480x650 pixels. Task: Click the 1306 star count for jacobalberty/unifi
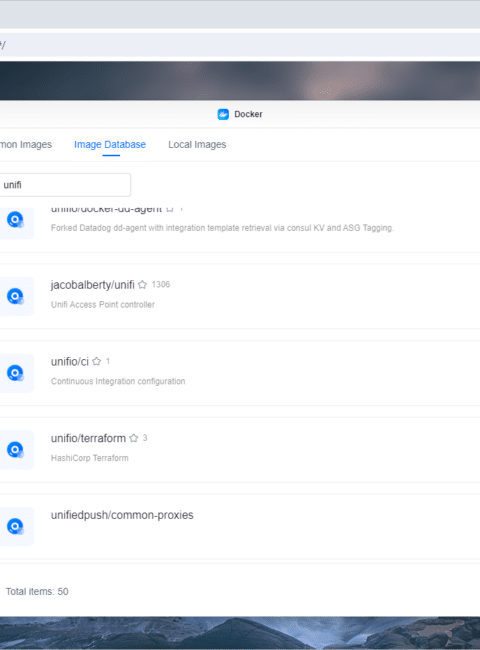(x=161, y=284)
